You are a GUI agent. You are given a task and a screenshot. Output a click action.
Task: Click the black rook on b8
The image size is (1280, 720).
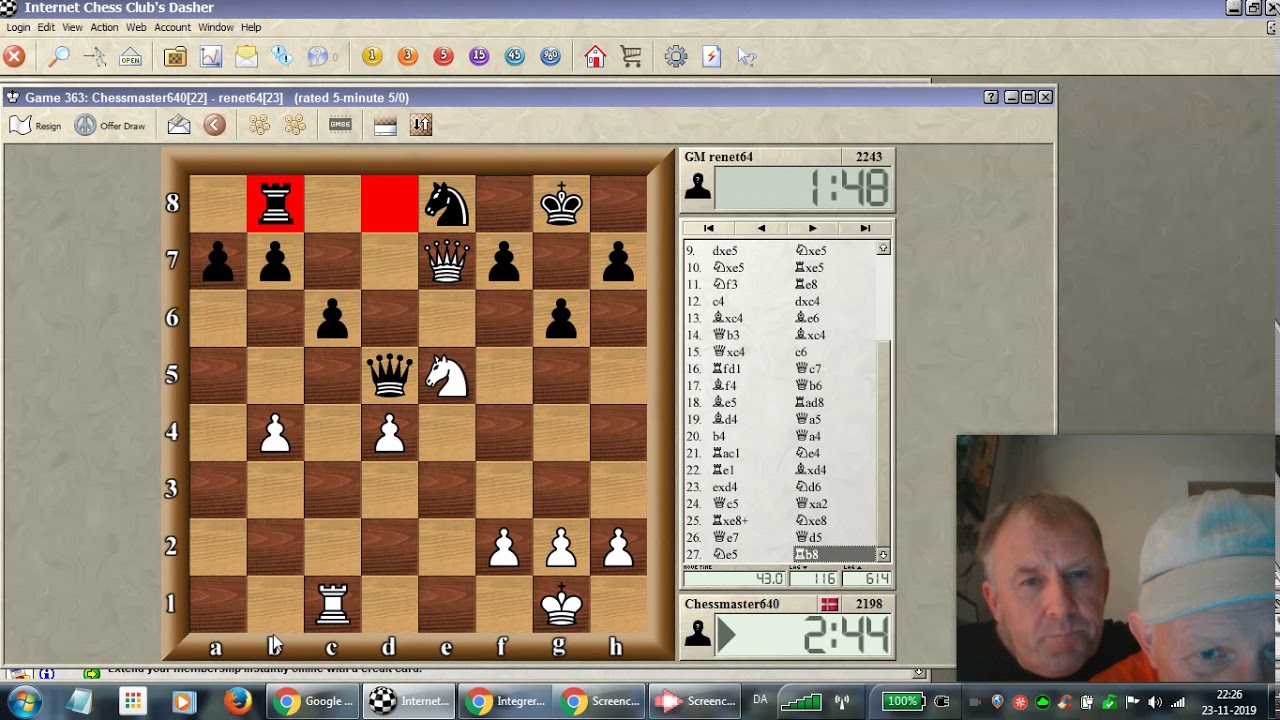(x=275, y=204)
